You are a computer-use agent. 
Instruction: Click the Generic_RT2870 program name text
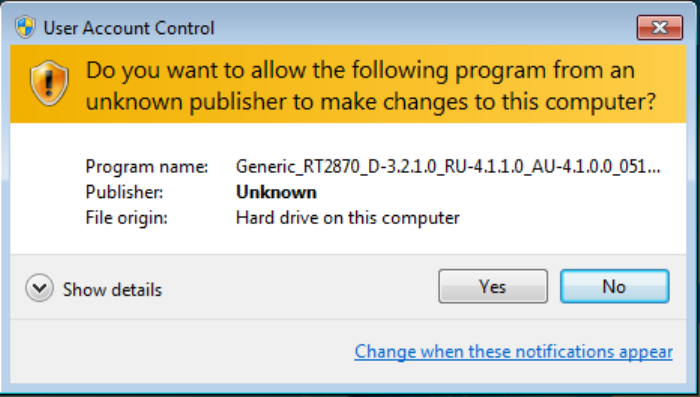click(448, 167)
